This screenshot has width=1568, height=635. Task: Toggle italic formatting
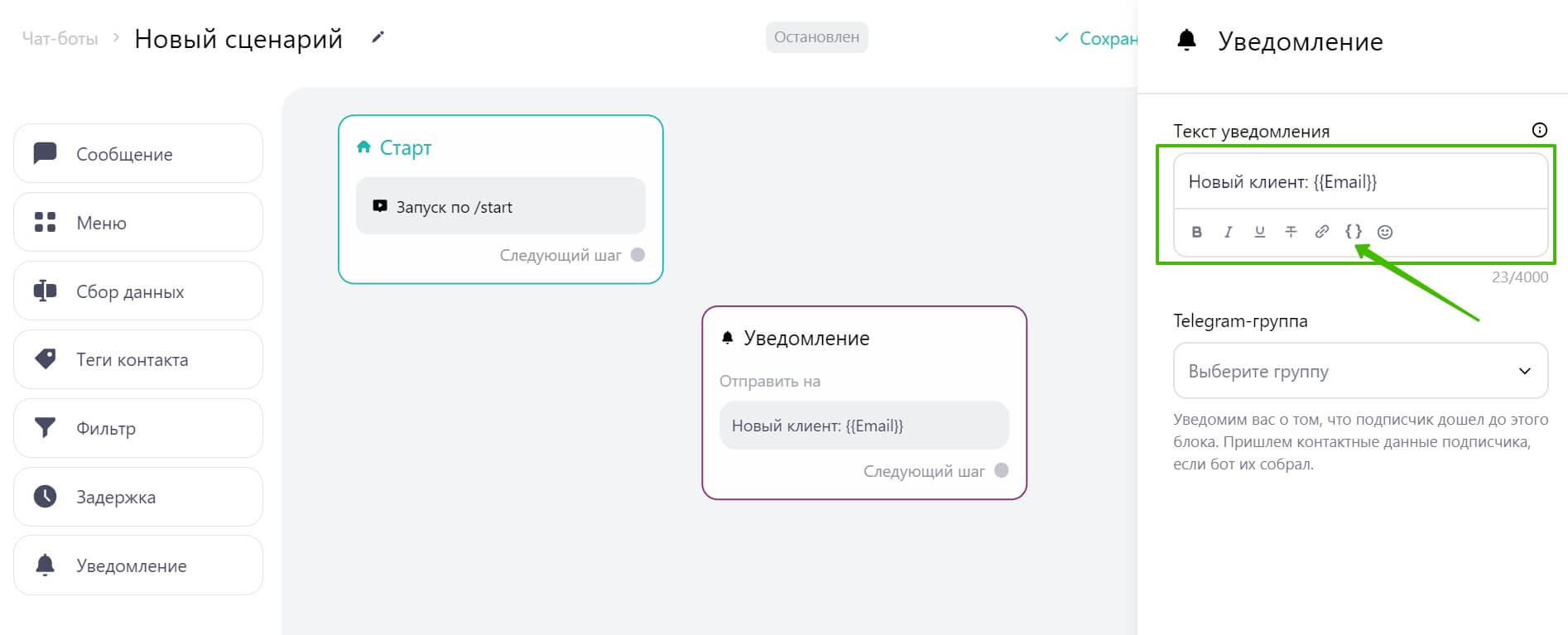1228,232
